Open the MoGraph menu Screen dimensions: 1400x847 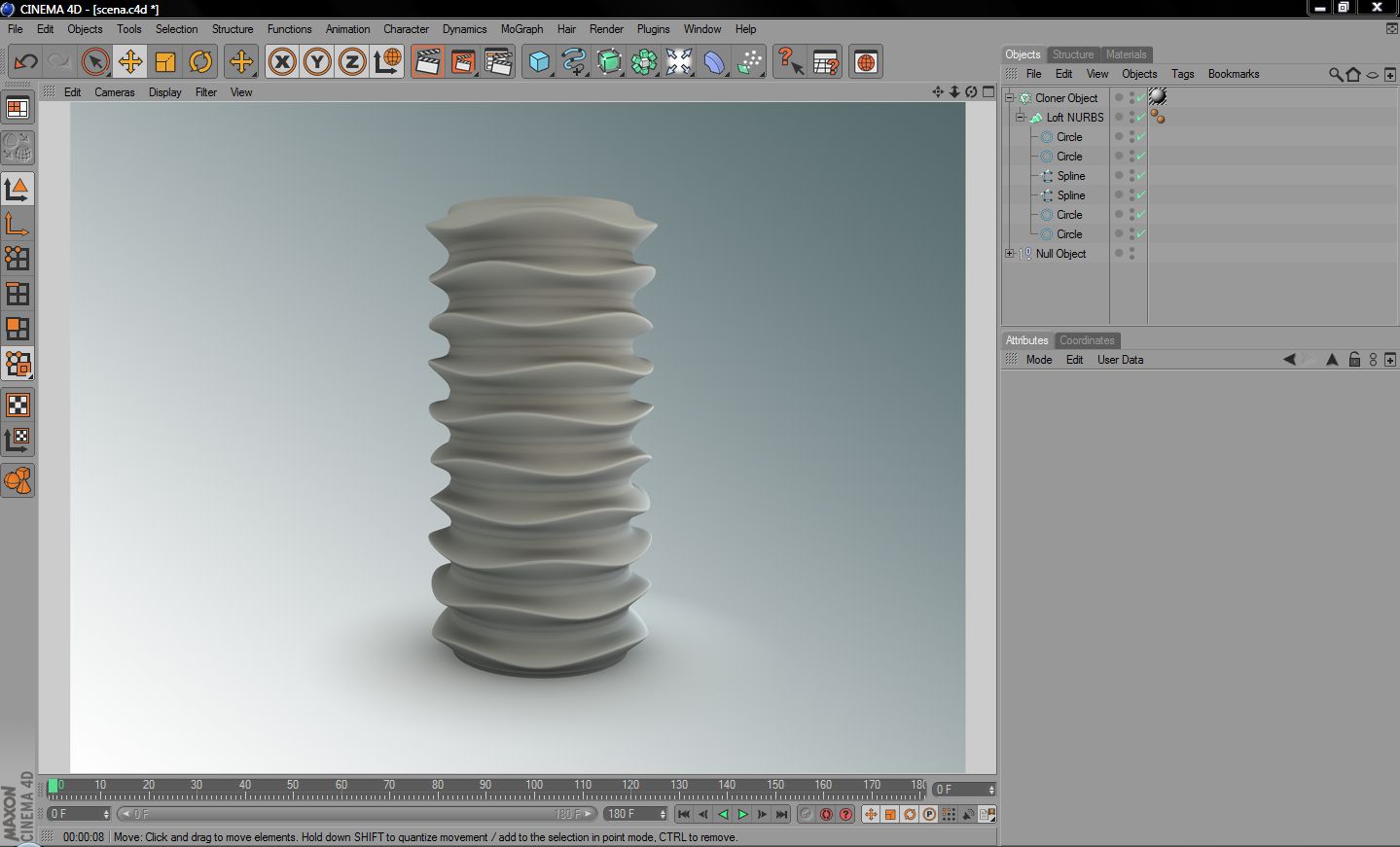tap(521, 29)
